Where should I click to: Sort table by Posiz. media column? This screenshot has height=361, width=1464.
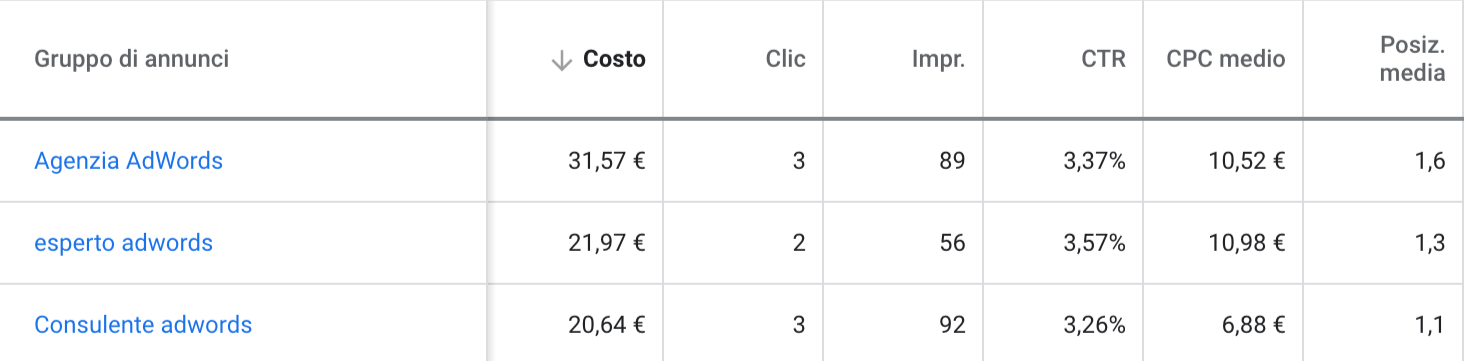coord(1412,60)
